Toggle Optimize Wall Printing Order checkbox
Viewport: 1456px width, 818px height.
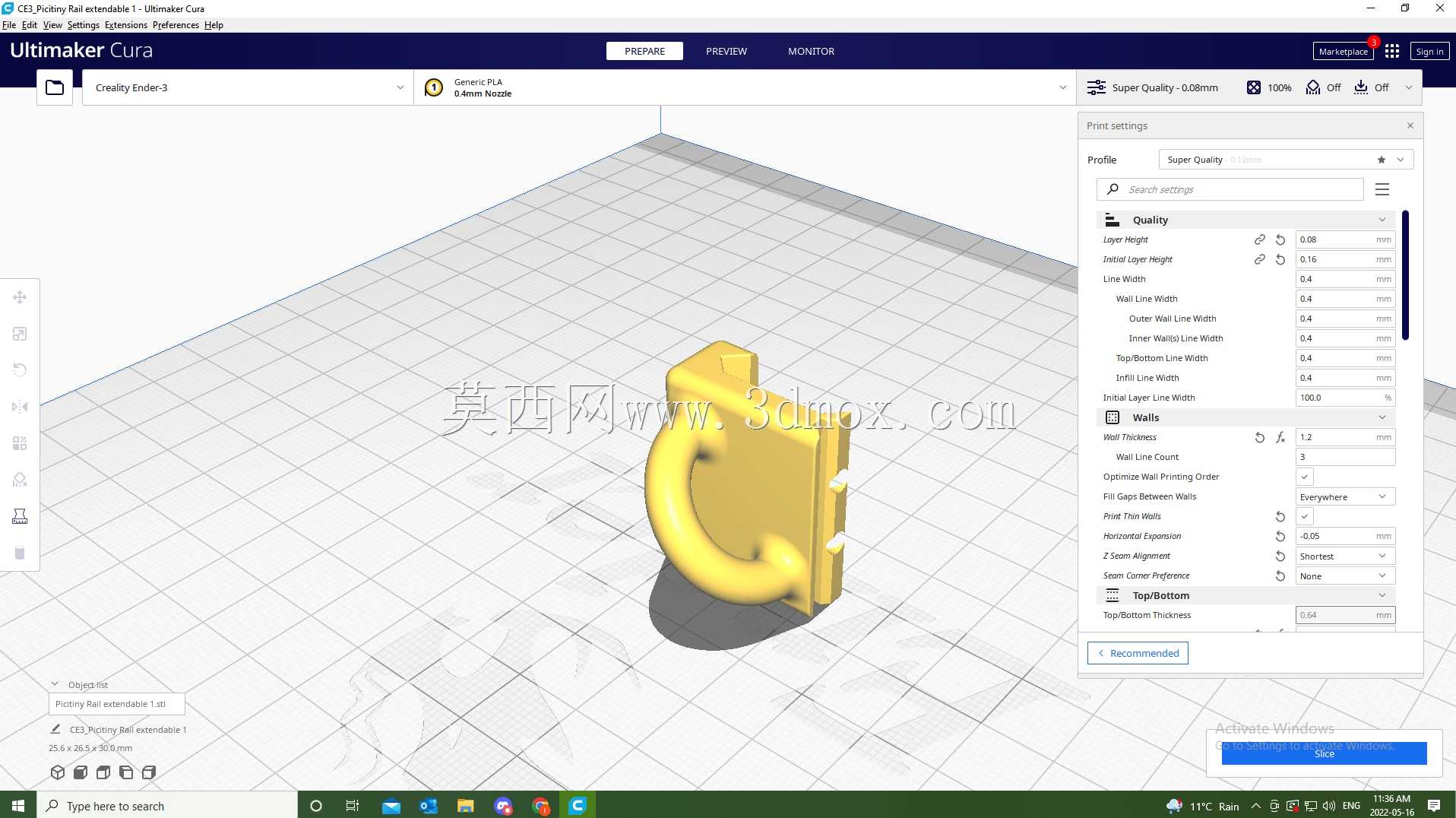pos(1305,477)
